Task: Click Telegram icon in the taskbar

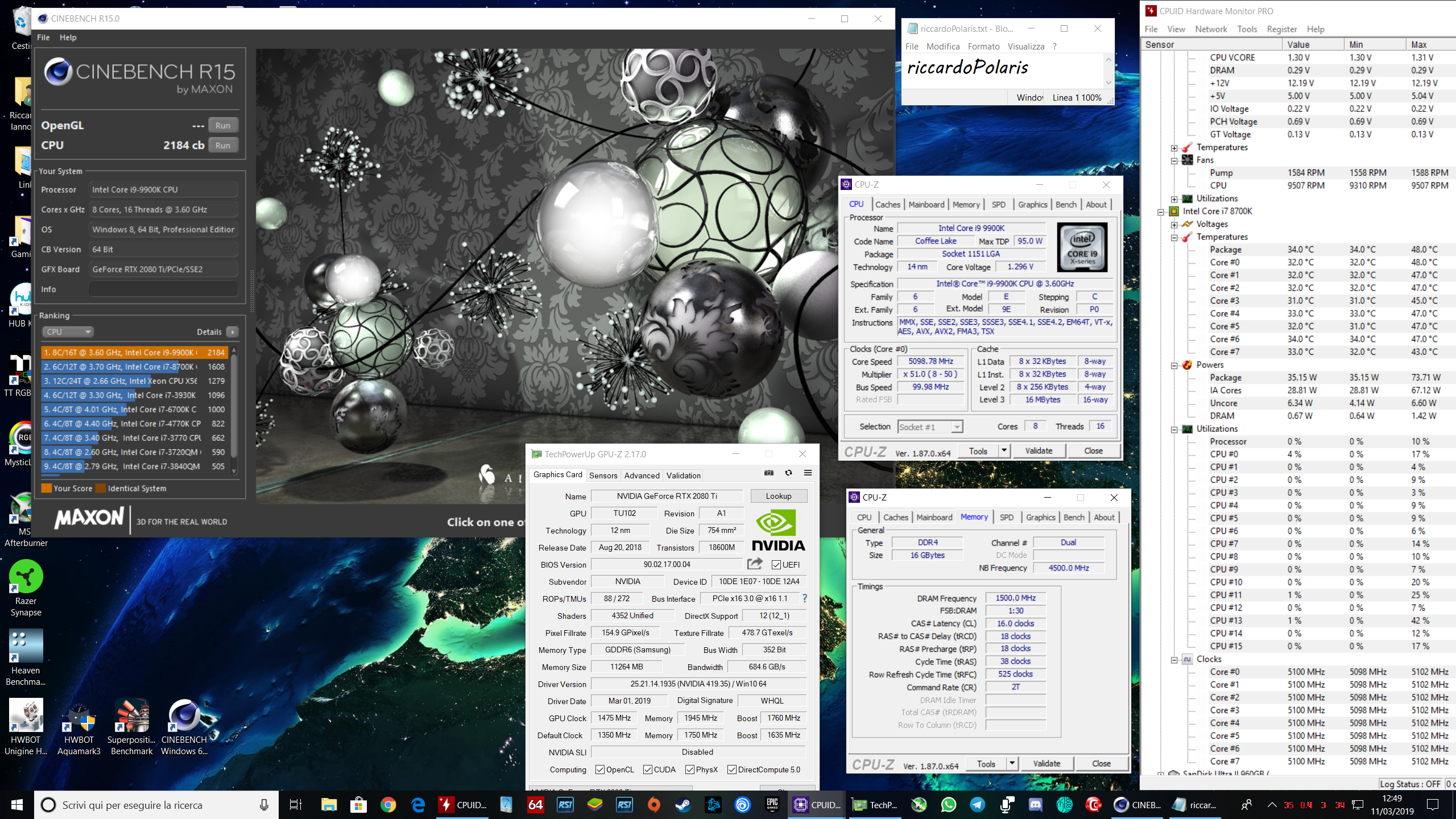Action: [978, 805]
